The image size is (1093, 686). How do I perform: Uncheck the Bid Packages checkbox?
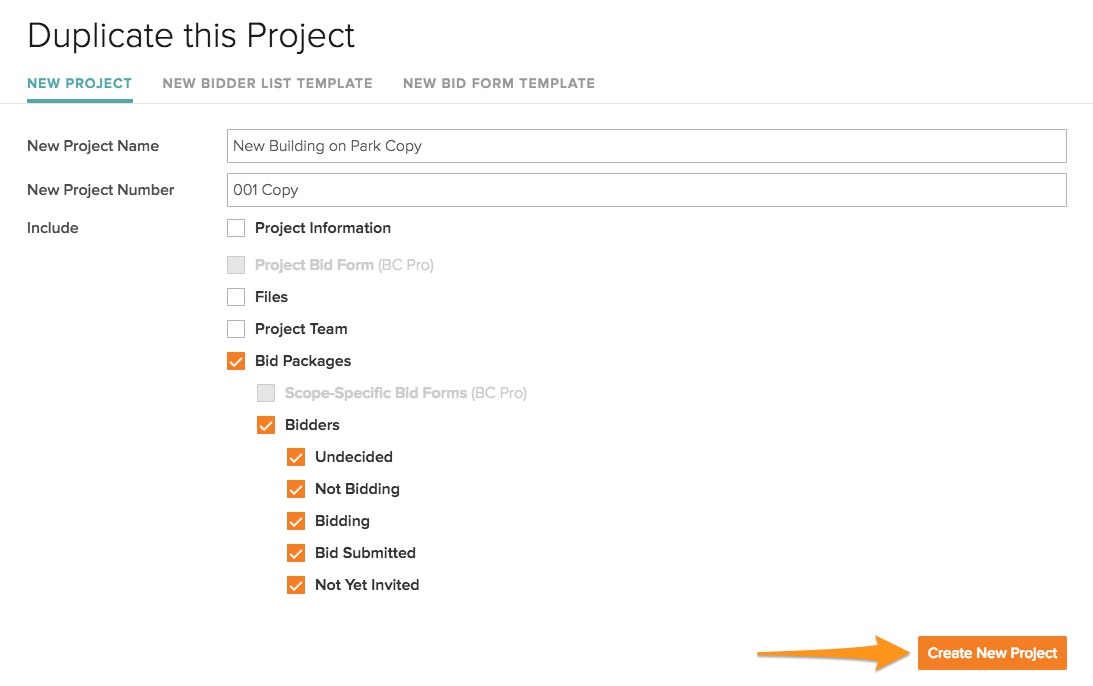tap(236, 361)
